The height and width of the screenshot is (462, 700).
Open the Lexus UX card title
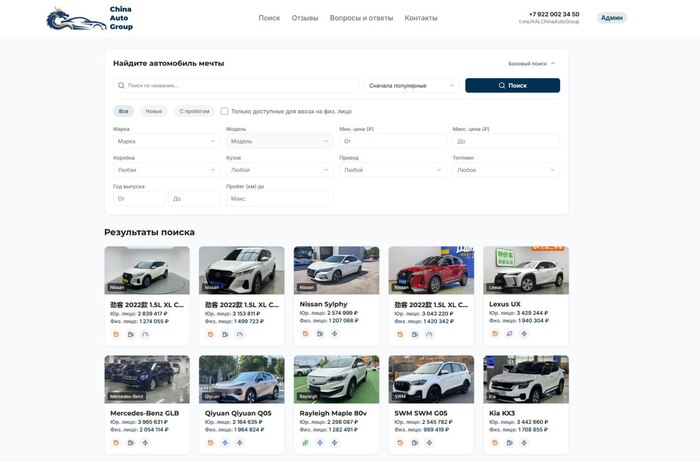pos(504,304)
